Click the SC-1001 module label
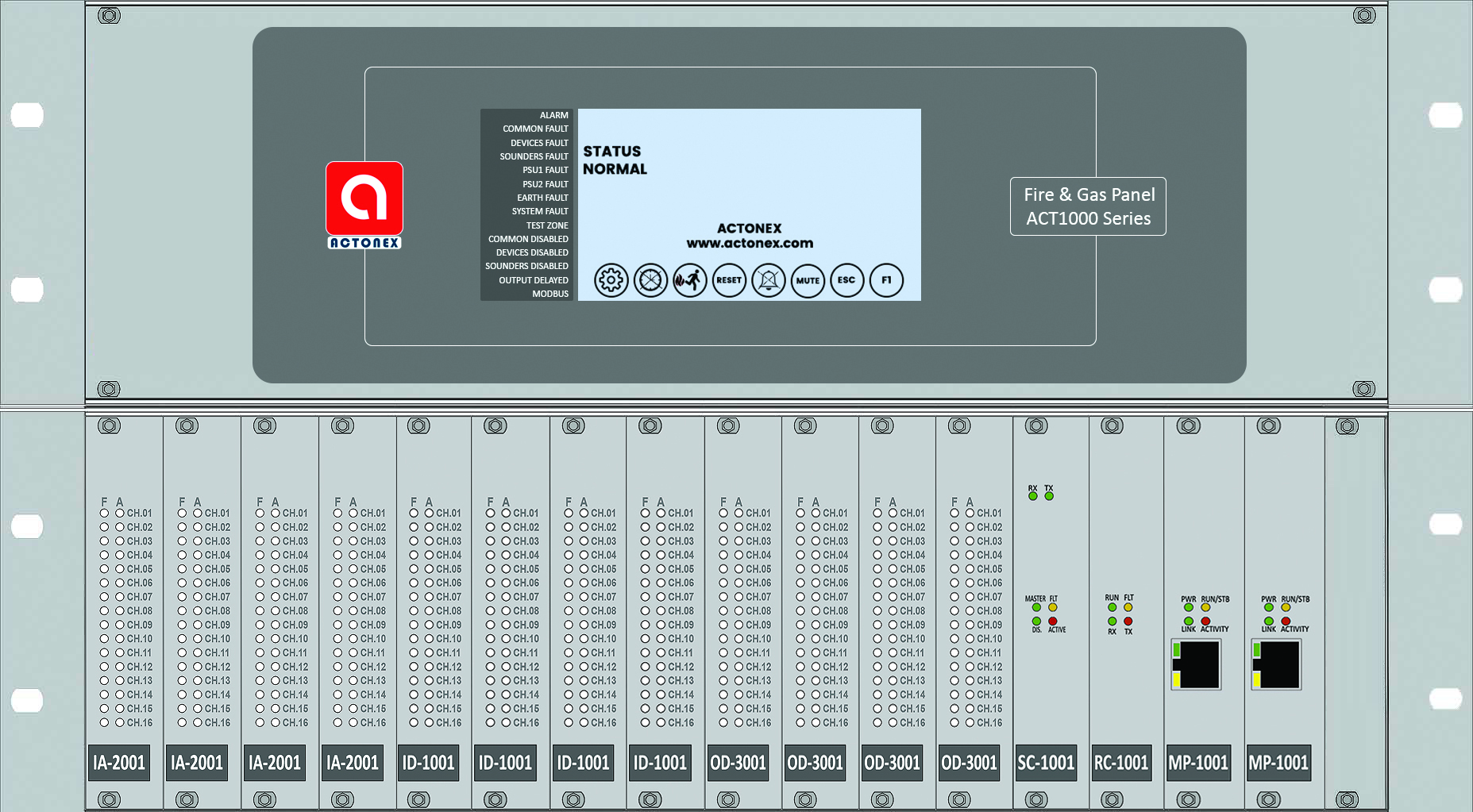Image resolution: width=1473 pixels, height=812 pixels. 1046,763
